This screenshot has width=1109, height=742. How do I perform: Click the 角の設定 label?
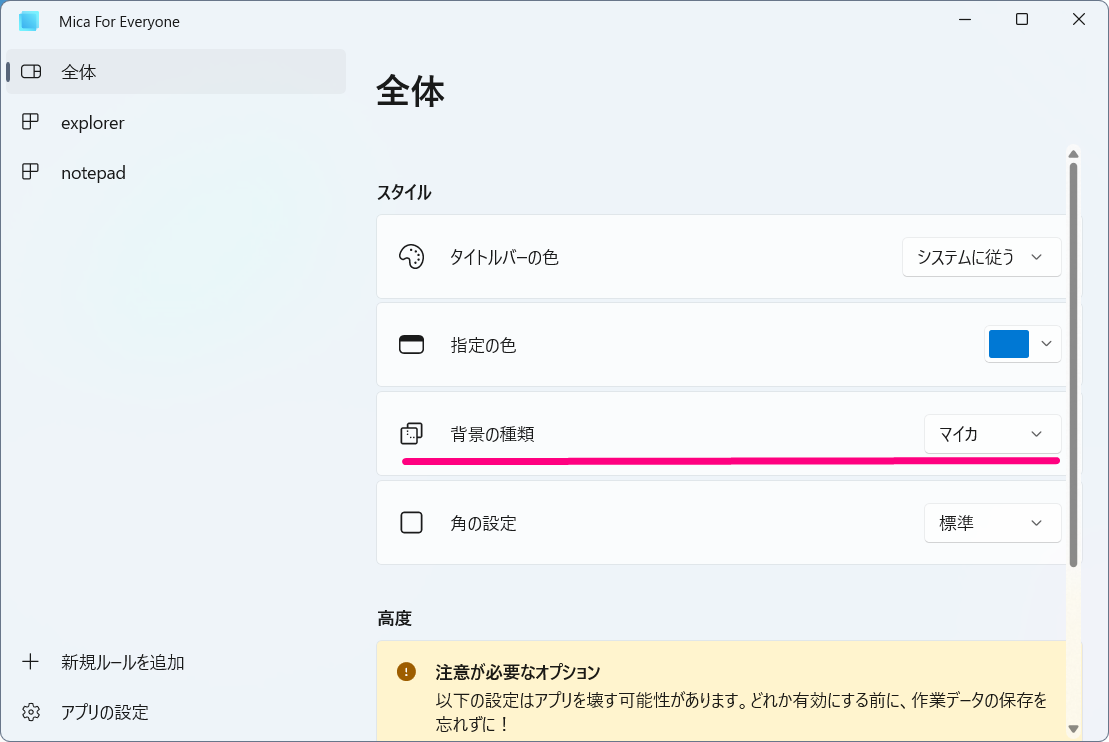pyautogui.click(x=484, y=523)
